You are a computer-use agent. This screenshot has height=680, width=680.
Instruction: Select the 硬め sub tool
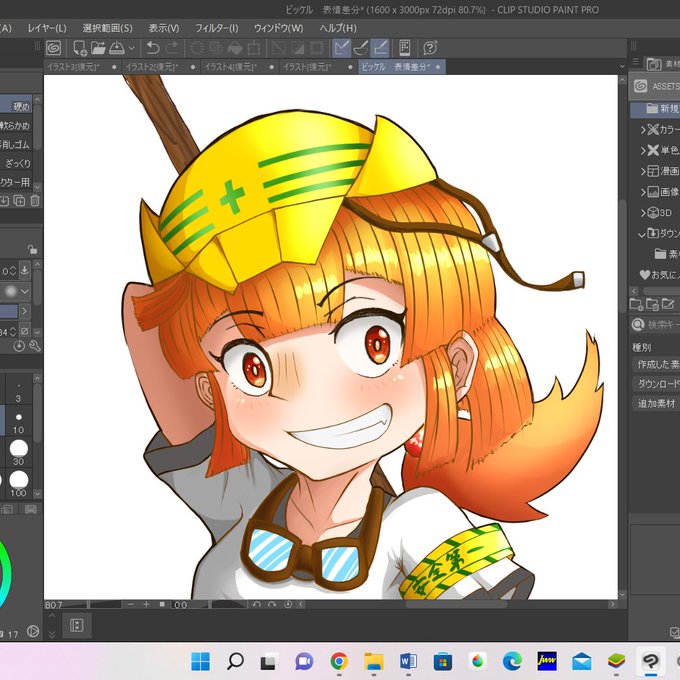coord(16,106)
